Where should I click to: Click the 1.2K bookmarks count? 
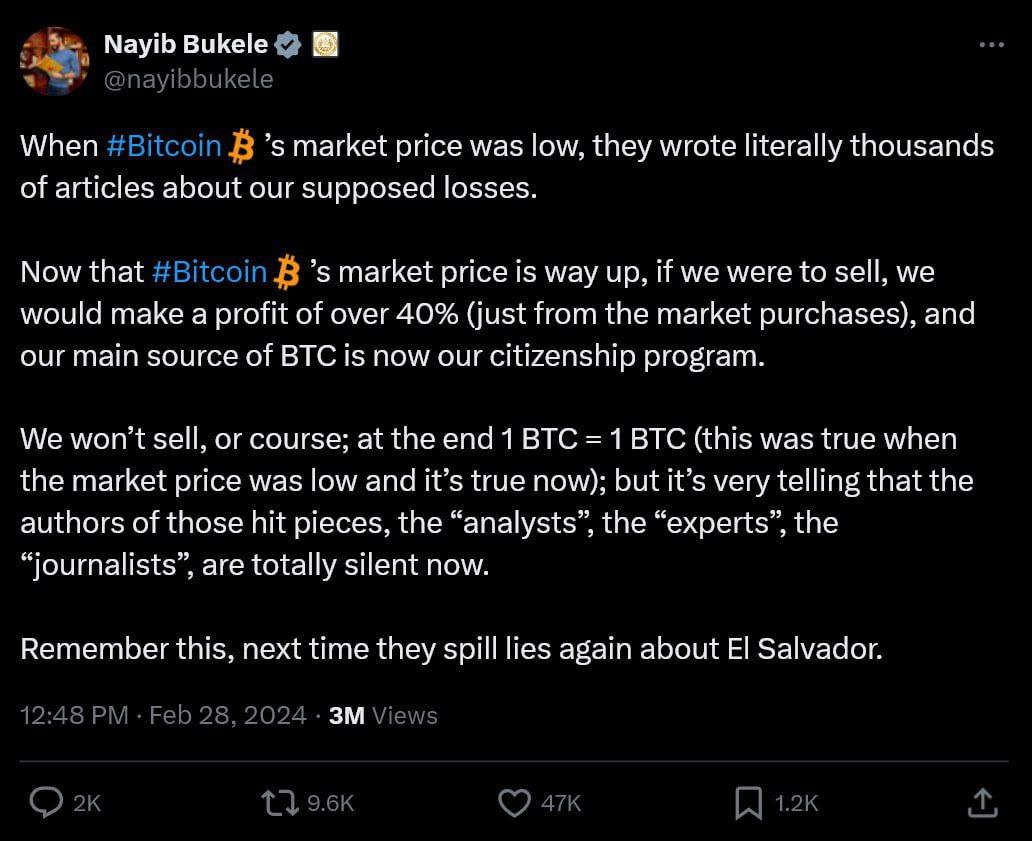[797, 803]
